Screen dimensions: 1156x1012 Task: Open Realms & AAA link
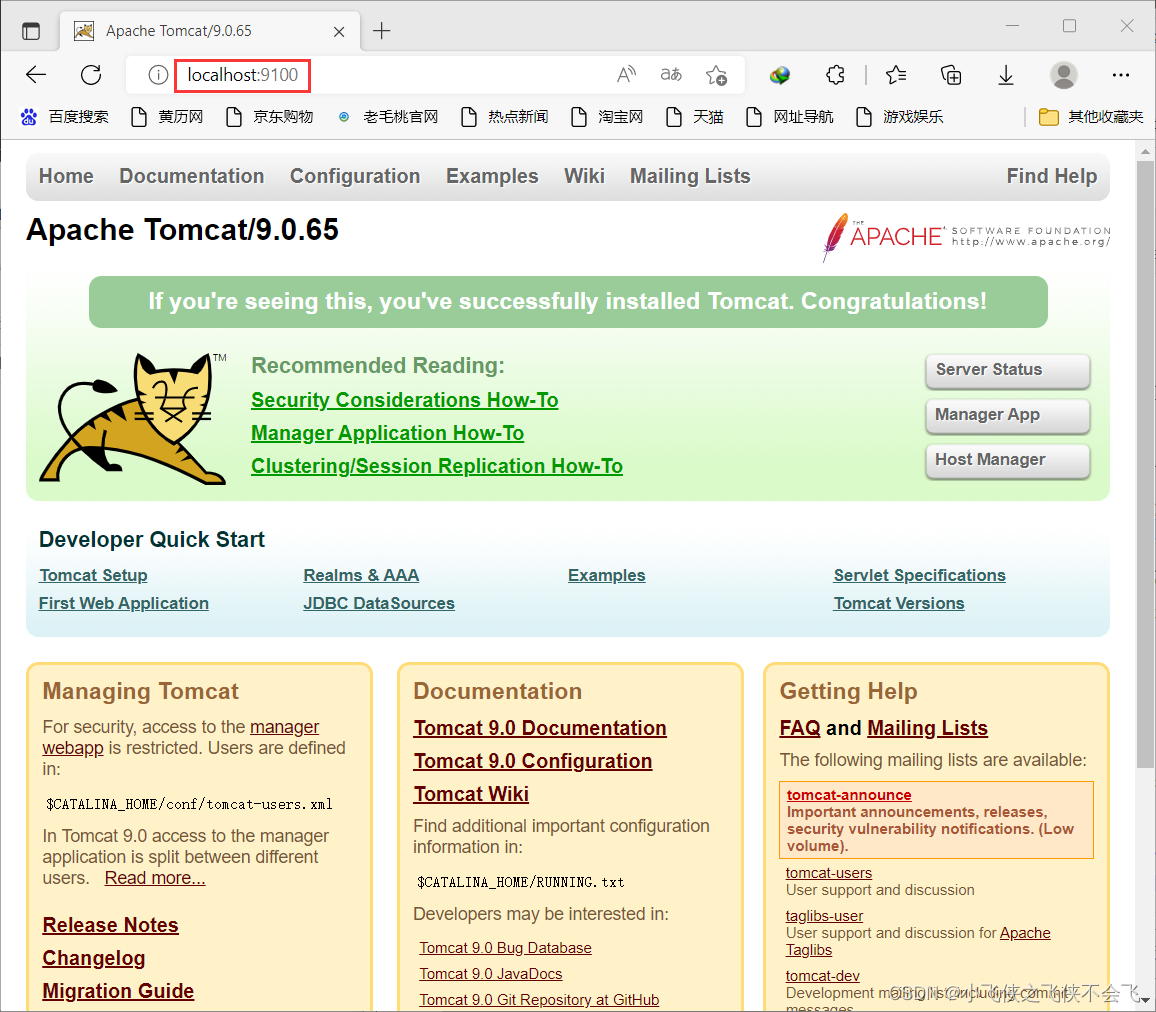(361, 576)
